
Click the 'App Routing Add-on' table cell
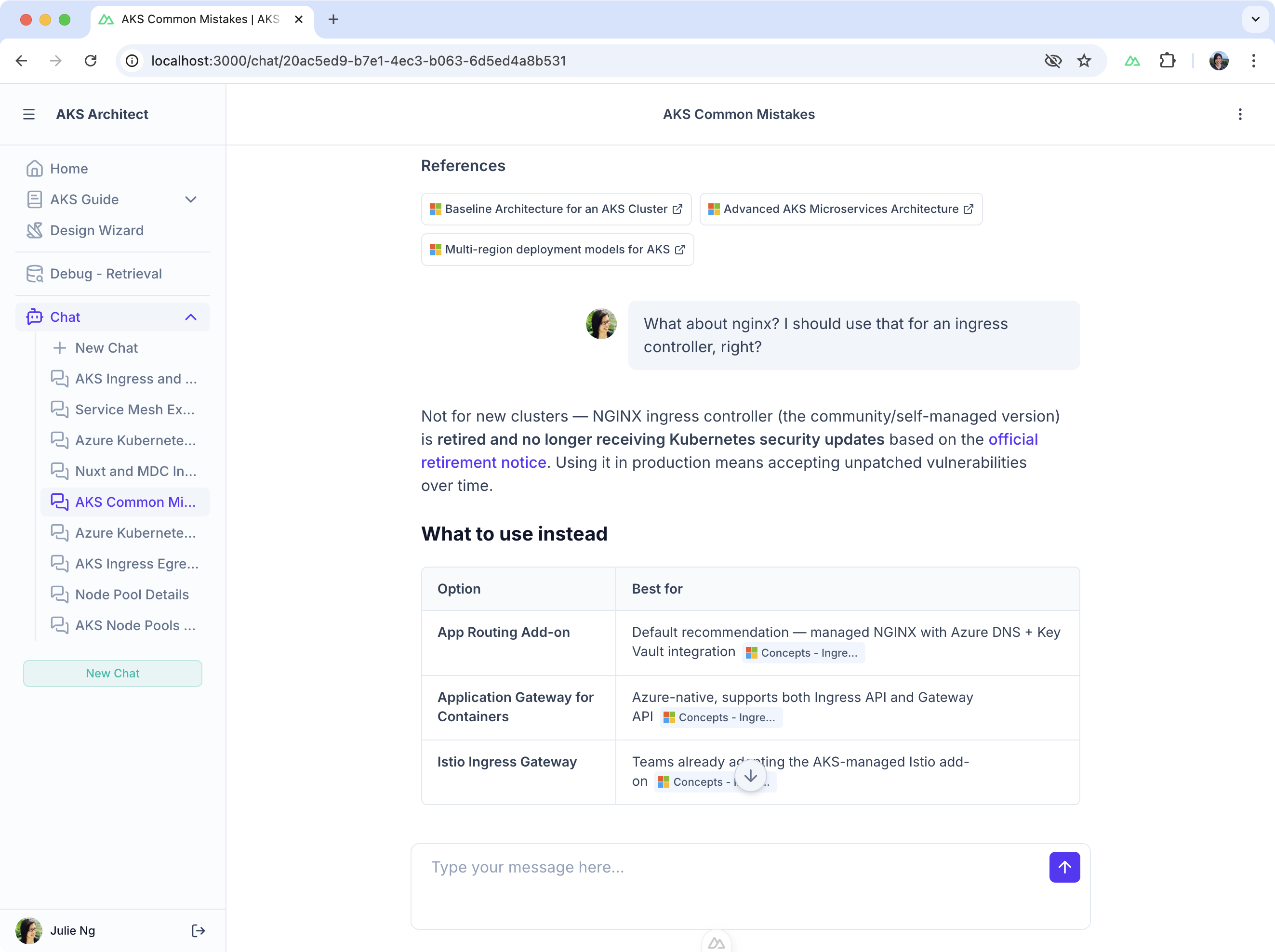click(519, 643)
